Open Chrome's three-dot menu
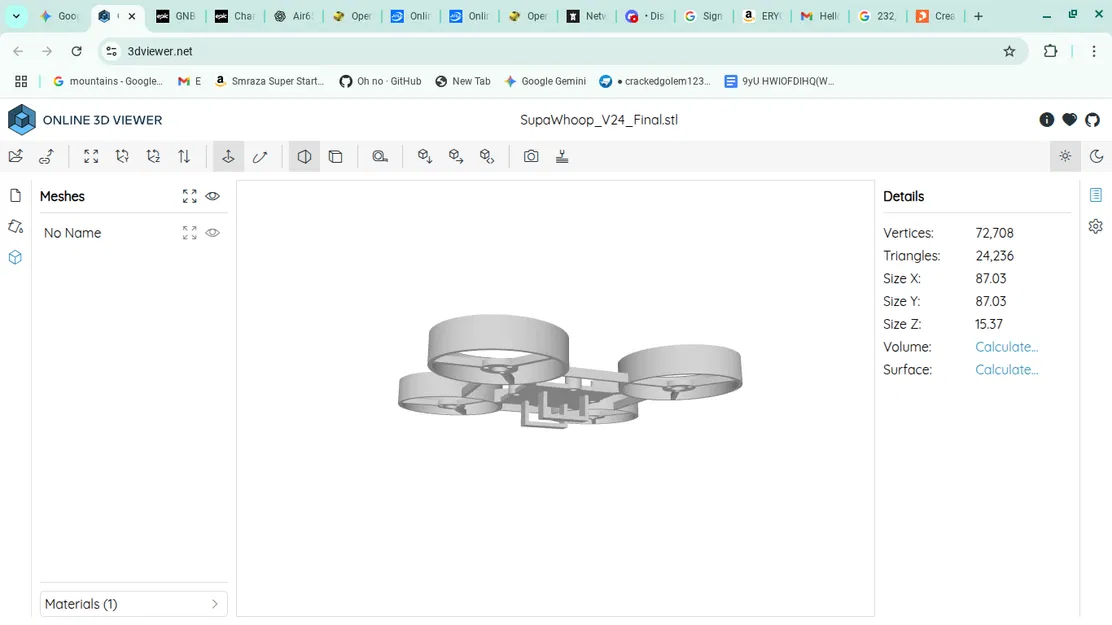The height and width of the screenshot is (625, 1112). coord(1095,51)
